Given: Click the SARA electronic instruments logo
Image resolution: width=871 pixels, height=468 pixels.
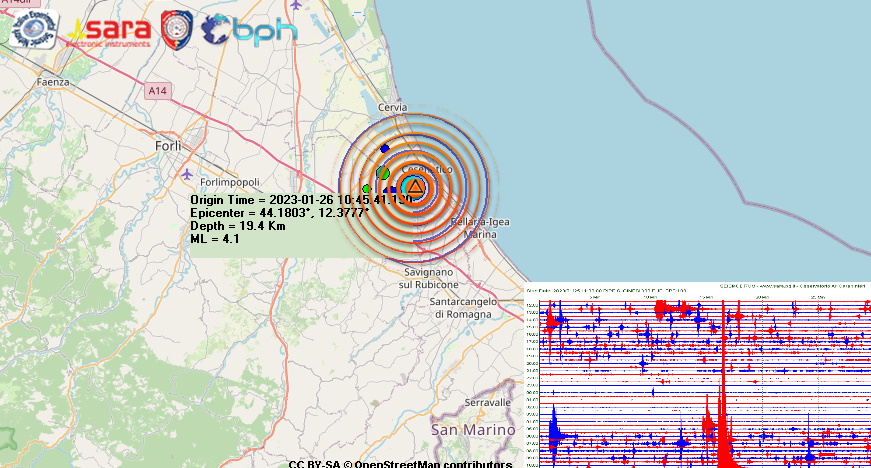Looking at the screenshot, I should pos(109,30).
